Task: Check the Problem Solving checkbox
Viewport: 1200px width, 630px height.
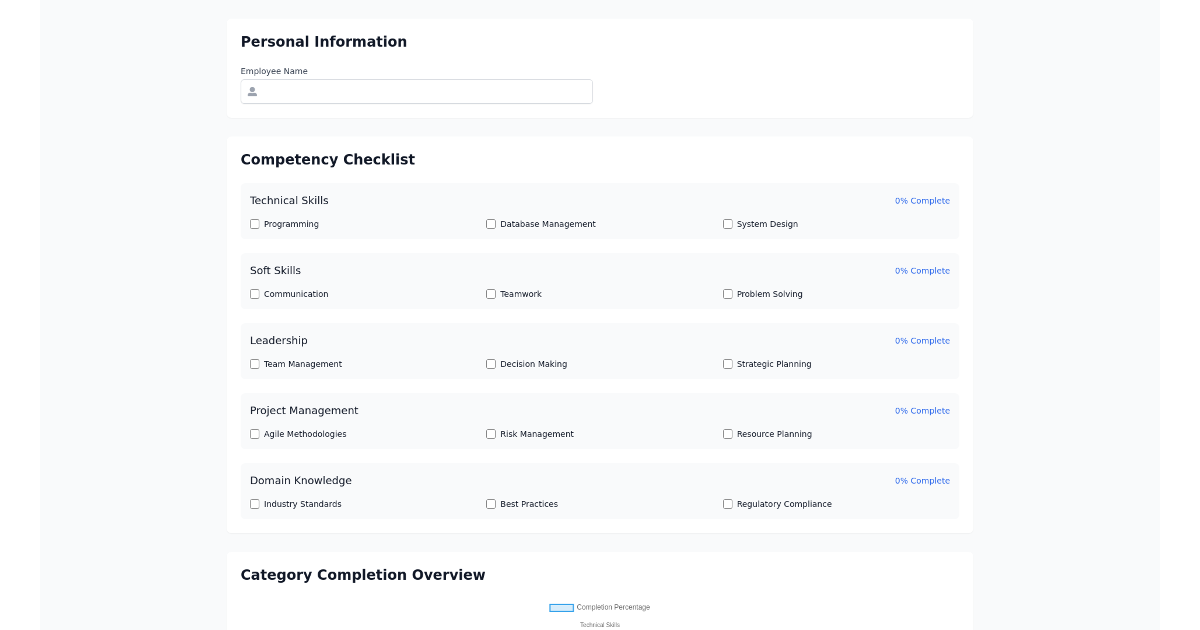Action: pyautogui.click(x=728, y=294)
